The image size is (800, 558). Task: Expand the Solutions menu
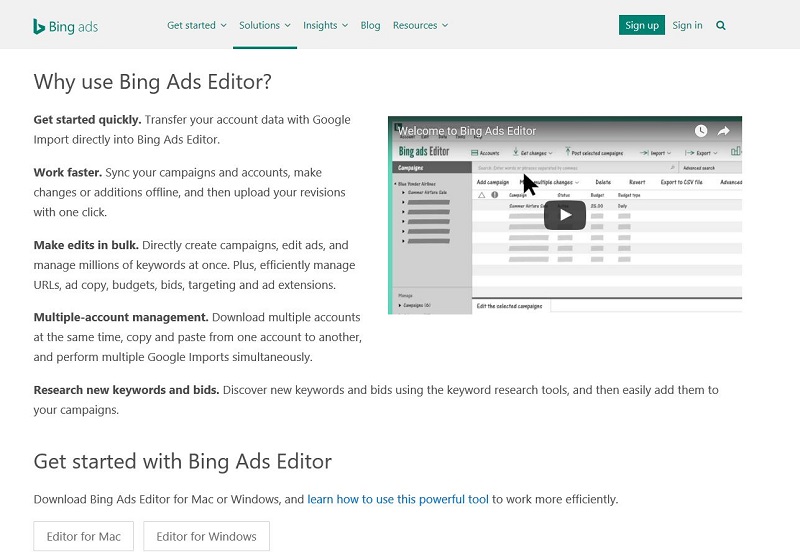(265, 26)
